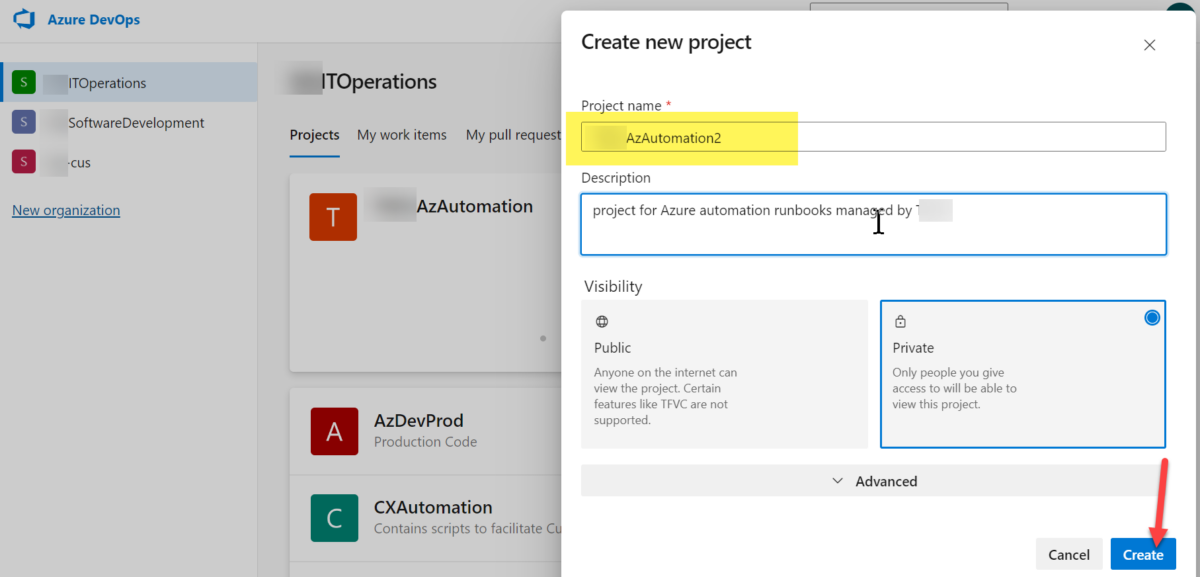
Task: Open the CXAutomation project
Action: pos(426,517)
